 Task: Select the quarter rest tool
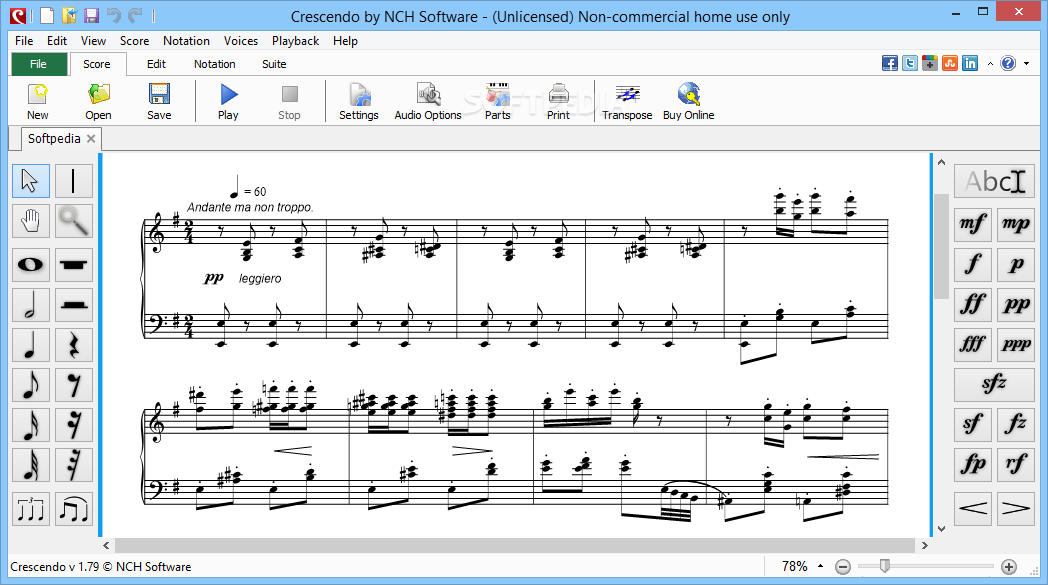click(x=74, y=346)
